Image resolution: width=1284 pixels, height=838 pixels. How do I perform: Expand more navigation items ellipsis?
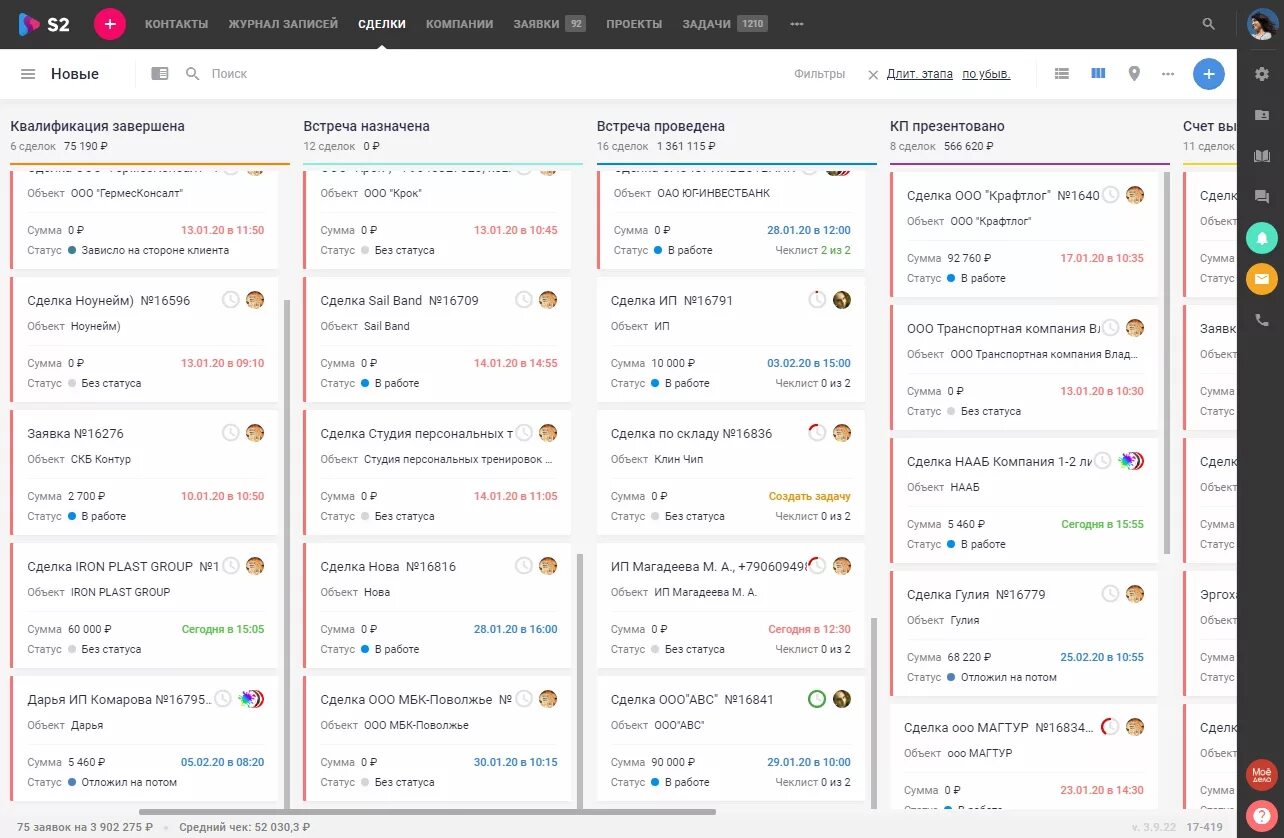click(x=796, y=24)
